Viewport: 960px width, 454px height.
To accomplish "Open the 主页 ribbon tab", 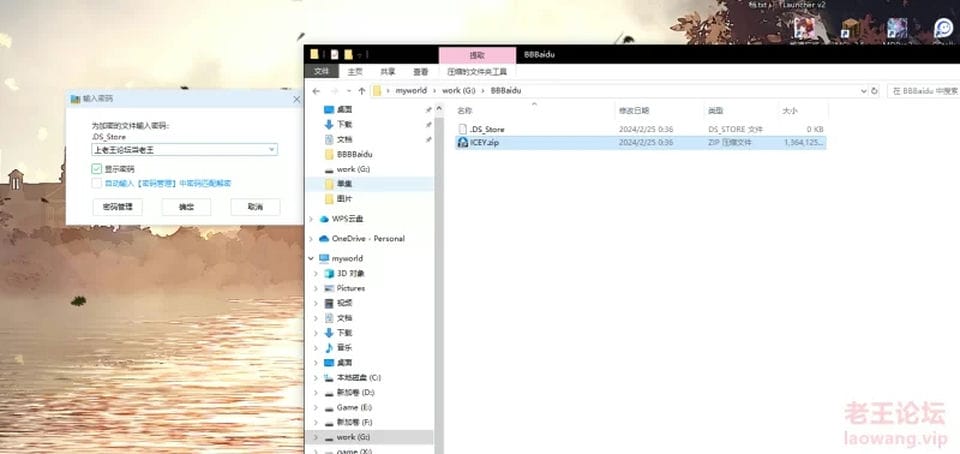I will [354, 72].
